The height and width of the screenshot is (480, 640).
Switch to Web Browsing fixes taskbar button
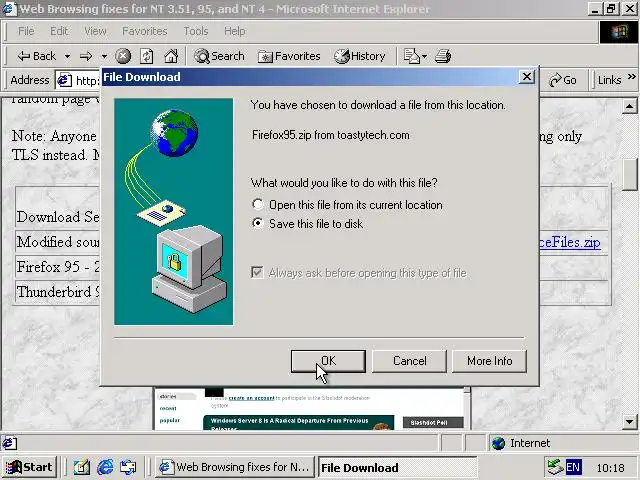pos(234,467)
